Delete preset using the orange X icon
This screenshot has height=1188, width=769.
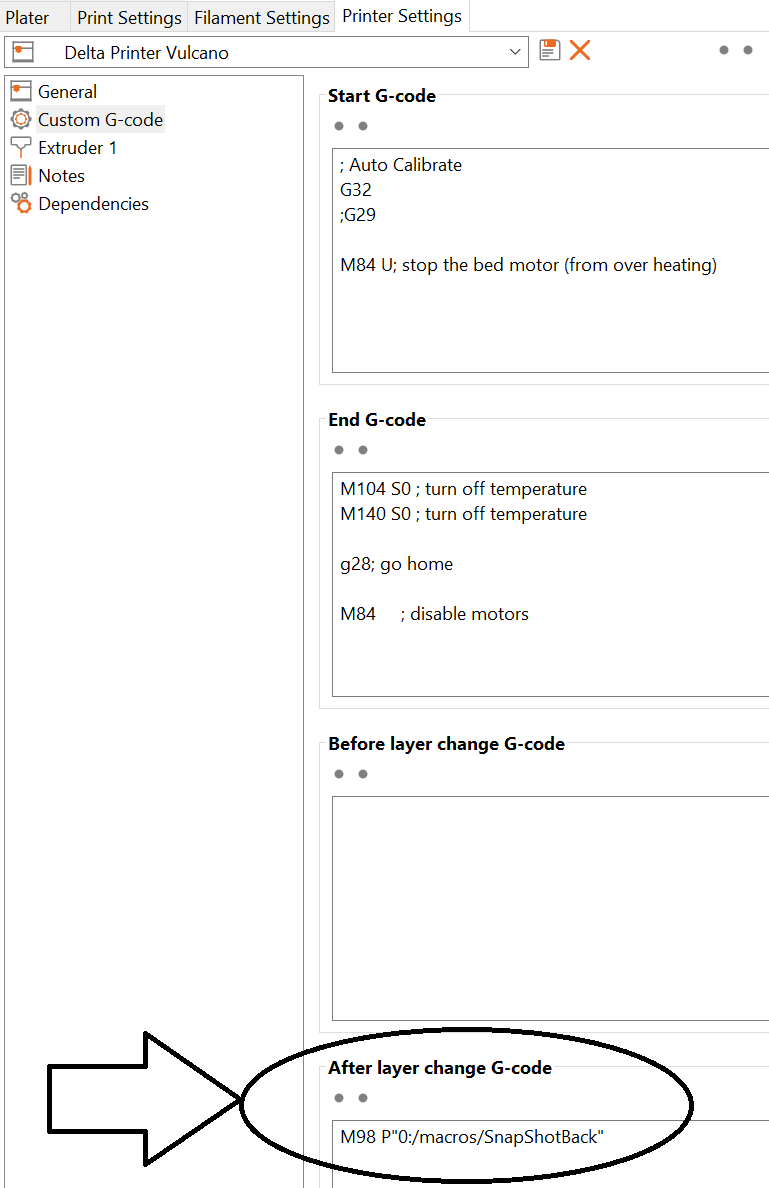(x=580, y=50)
